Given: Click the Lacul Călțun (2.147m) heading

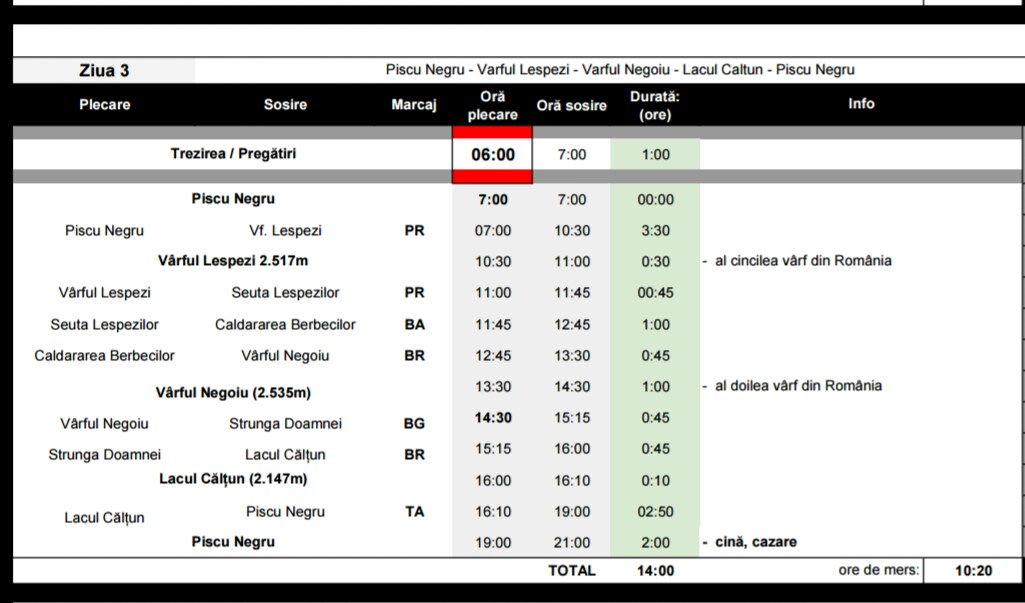Looking at the screenshot, I should pyautogui.click(x=233, y=479).
